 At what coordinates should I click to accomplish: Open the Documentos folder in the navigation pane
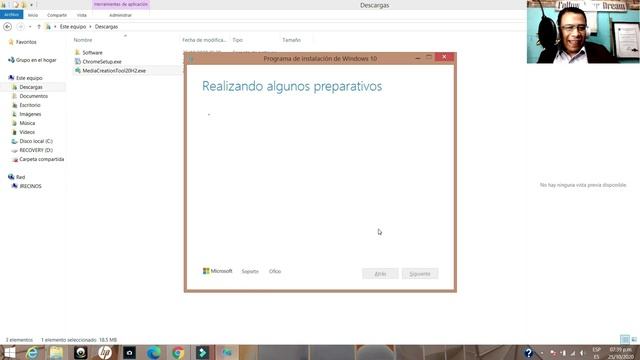[x=33, y=96]
